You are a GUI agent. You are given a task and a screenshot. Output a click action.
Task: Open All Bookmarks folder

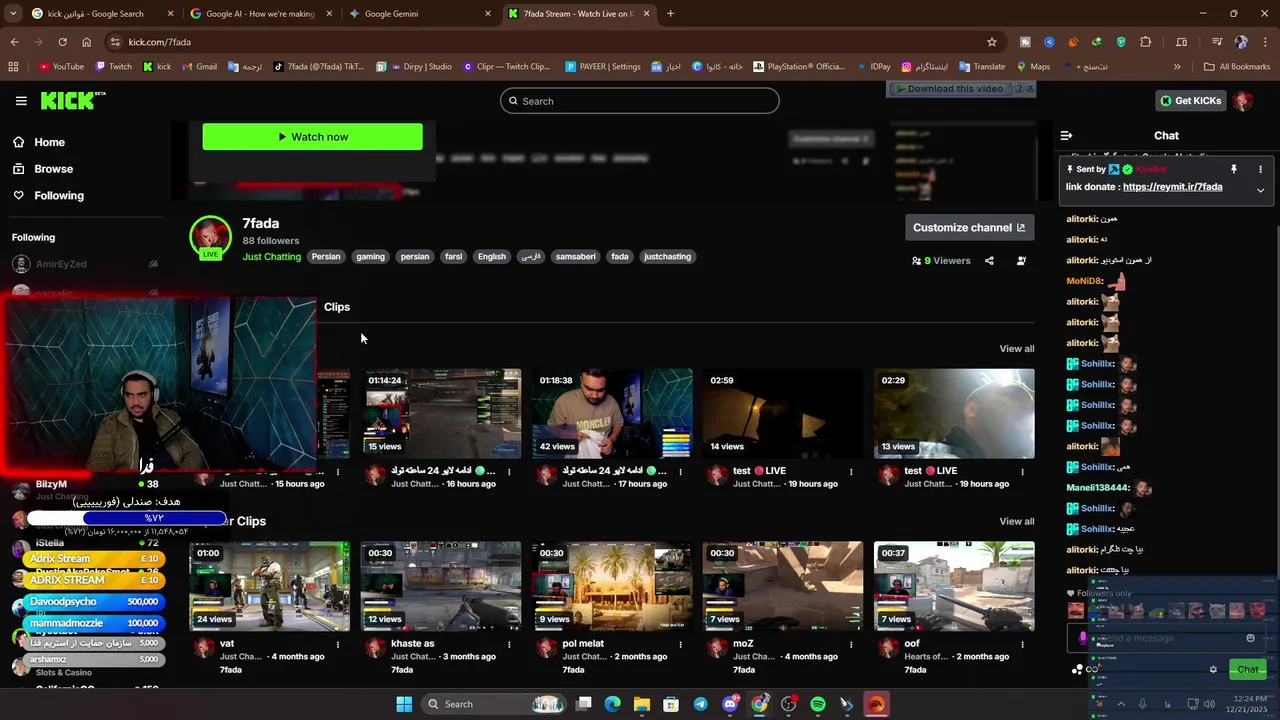pos(1237,67)
